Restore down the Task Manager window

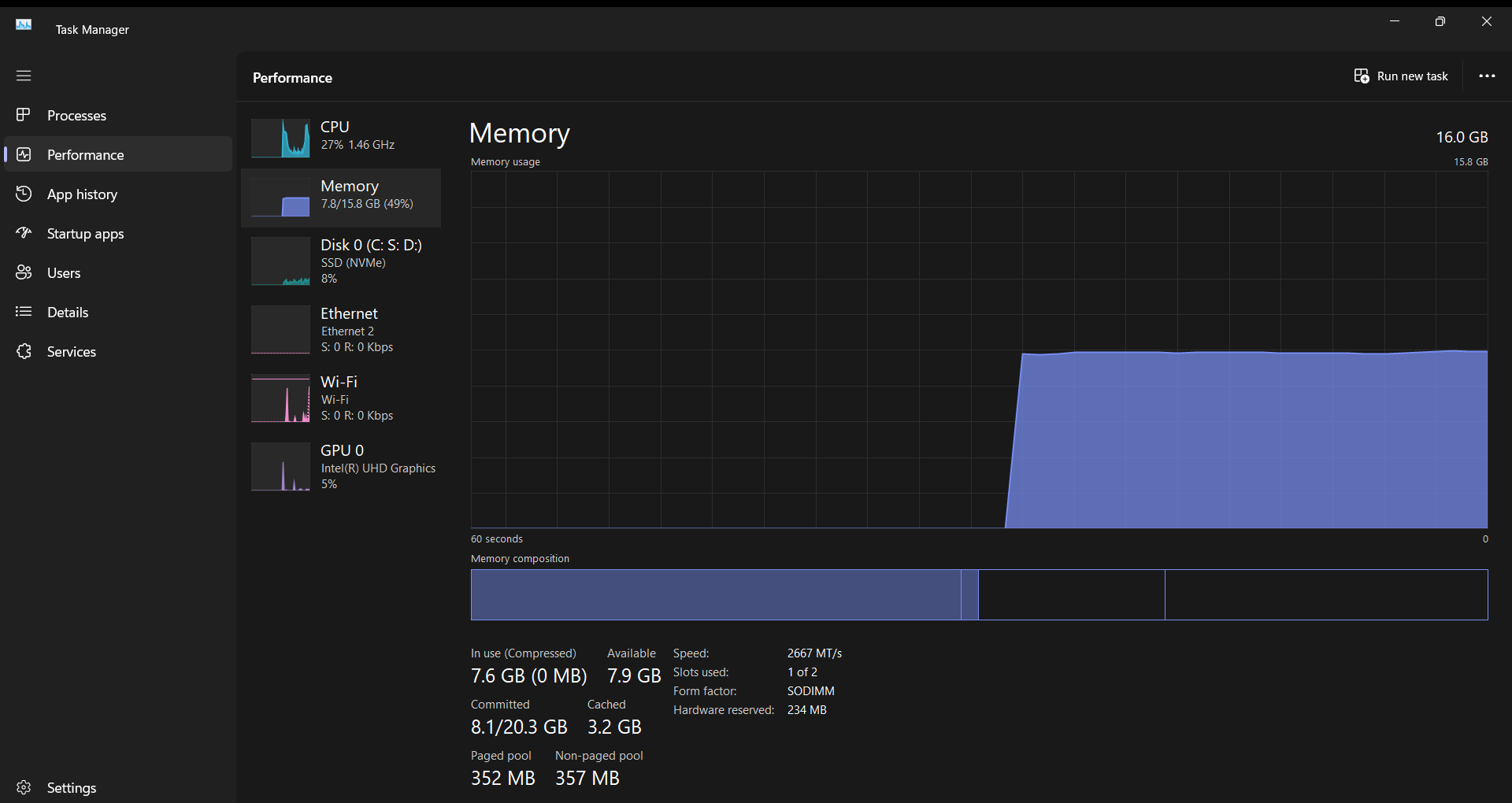pyautogui.click(x=1440, y=21)
